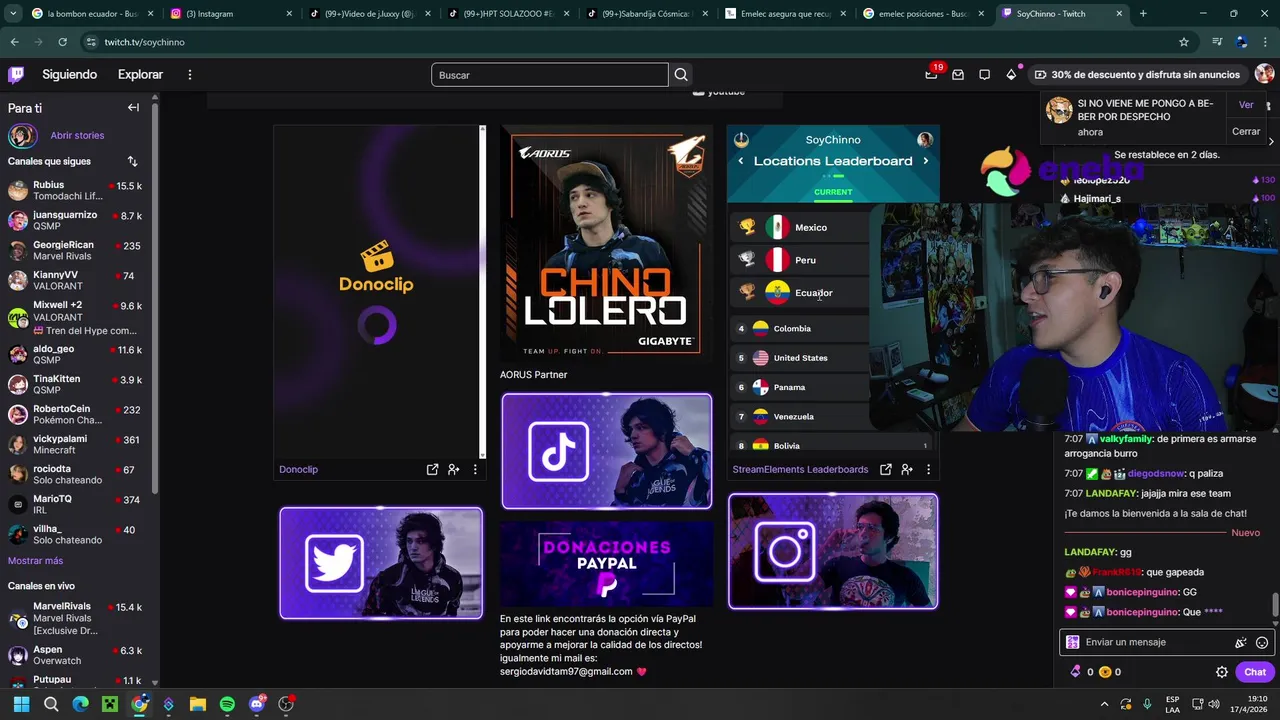Open notifications inbox with 19 badge
The height and width of the screenshot is (720, 1280).
click(x=931, y=75)
